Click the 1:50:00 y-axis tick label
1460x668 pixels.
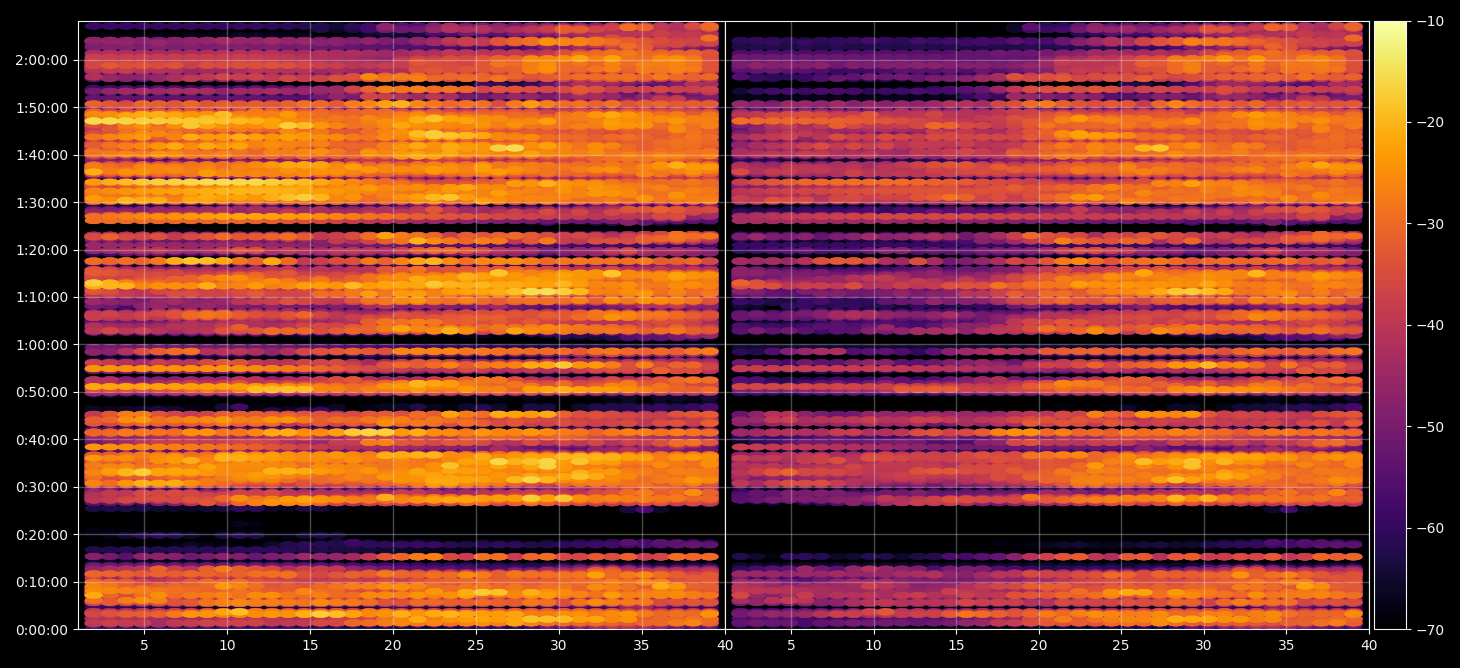[x=41, y=107]
